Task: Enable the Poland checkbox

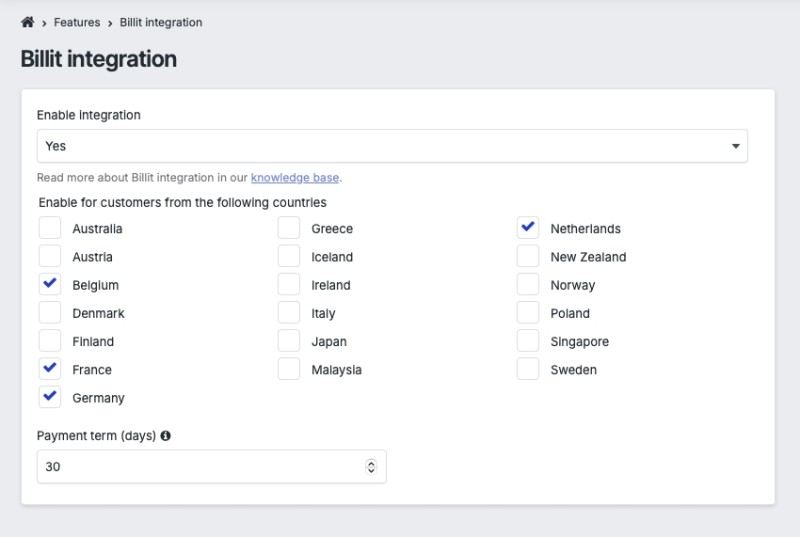Action: [x=528, y=312]
